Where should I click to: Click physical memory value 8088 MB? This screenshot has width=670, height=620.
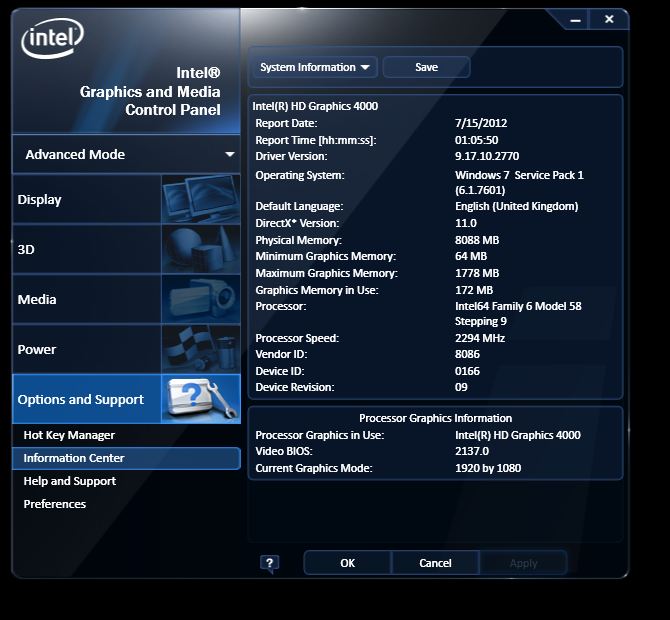[x=477, y=240]
